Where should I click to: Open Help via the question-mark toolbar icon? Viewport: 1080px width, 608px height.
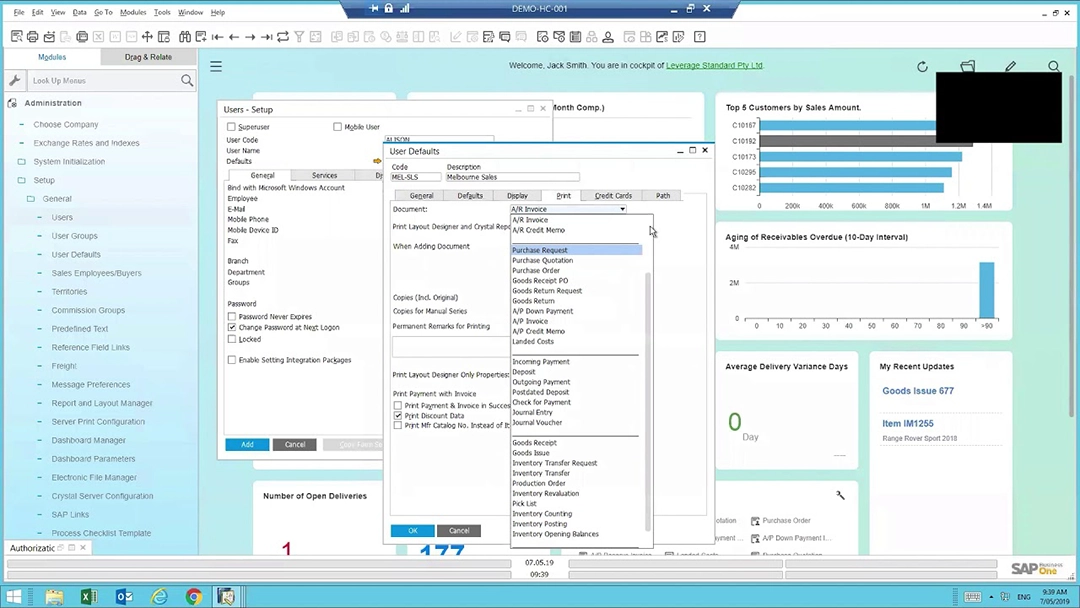coord(699,37)
